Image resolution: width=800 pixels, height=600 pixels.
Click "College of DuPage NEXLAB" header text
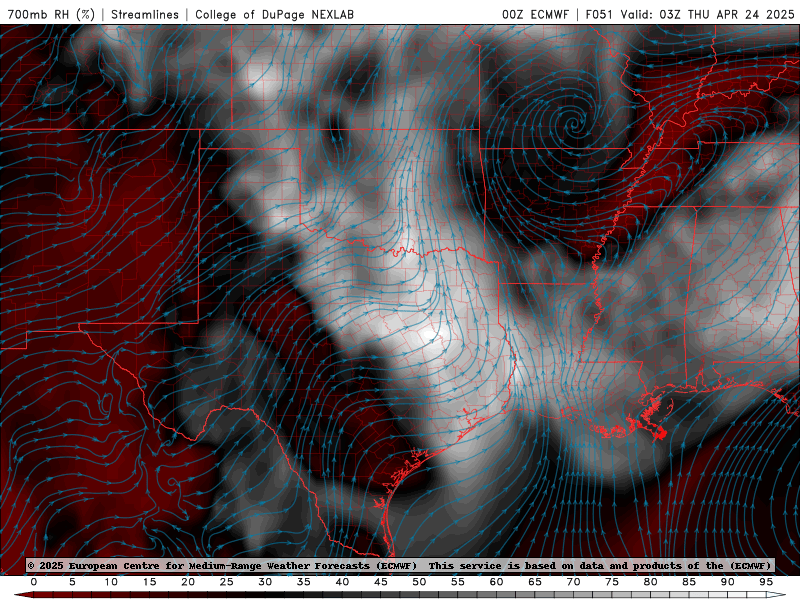pos(274,14)
